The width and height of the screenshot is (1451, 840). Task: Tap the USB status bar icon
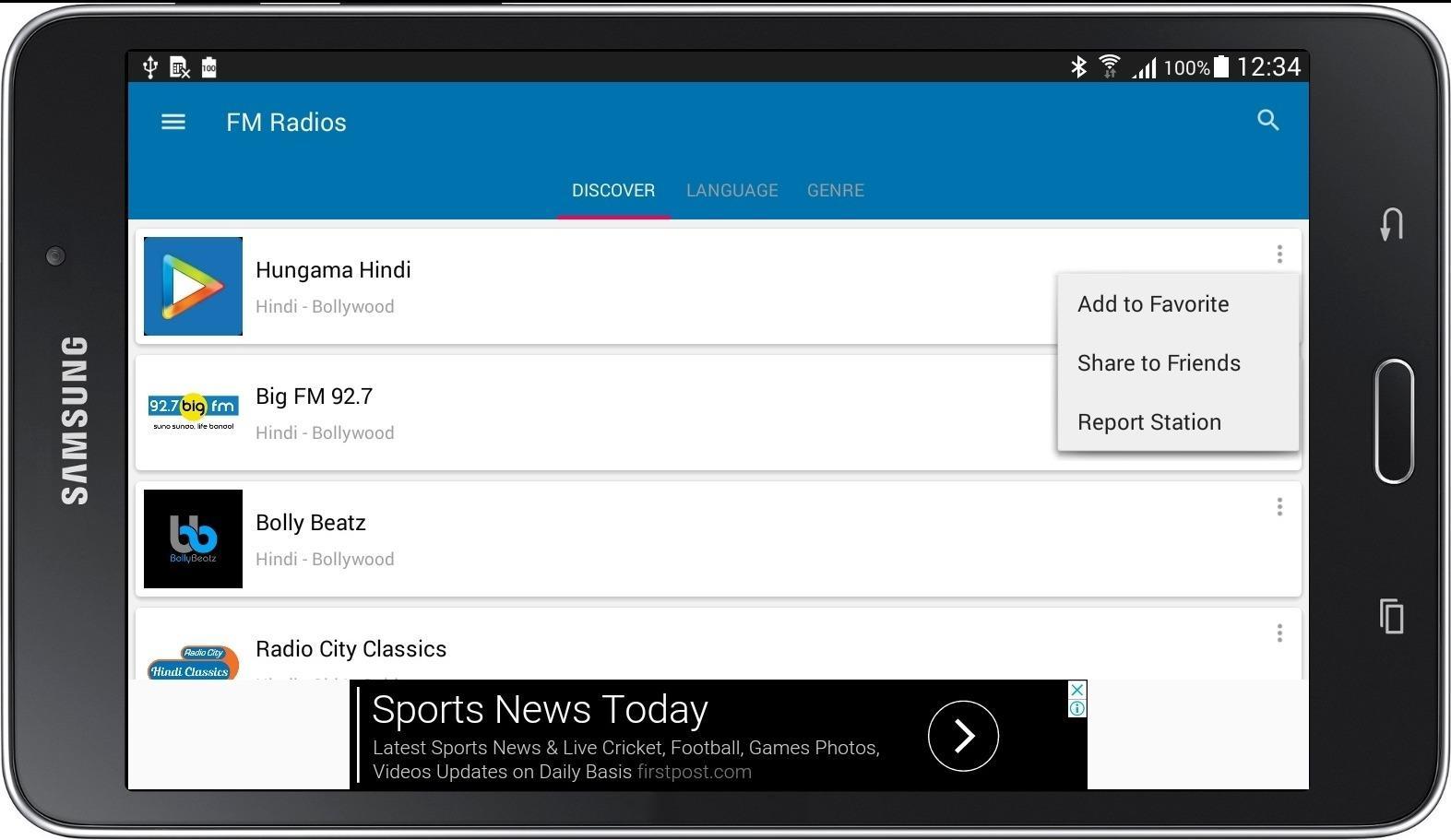coord(150,66)
